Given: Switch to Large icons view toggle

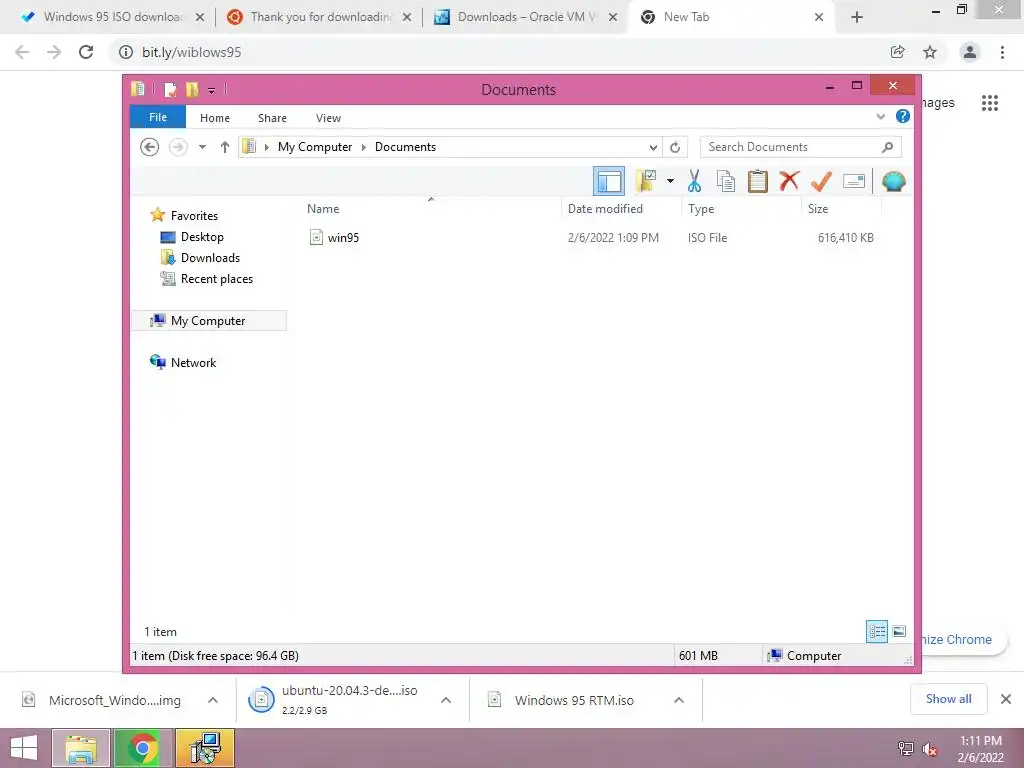Looking at the screenshot, I should click(899, 631).
